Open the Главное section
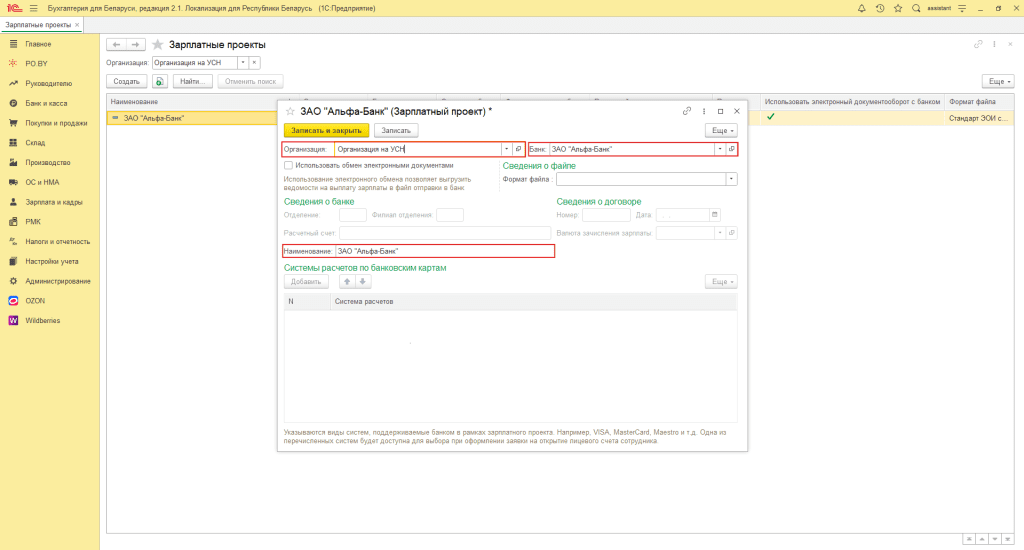1024x550 pixels. point(38,44)
